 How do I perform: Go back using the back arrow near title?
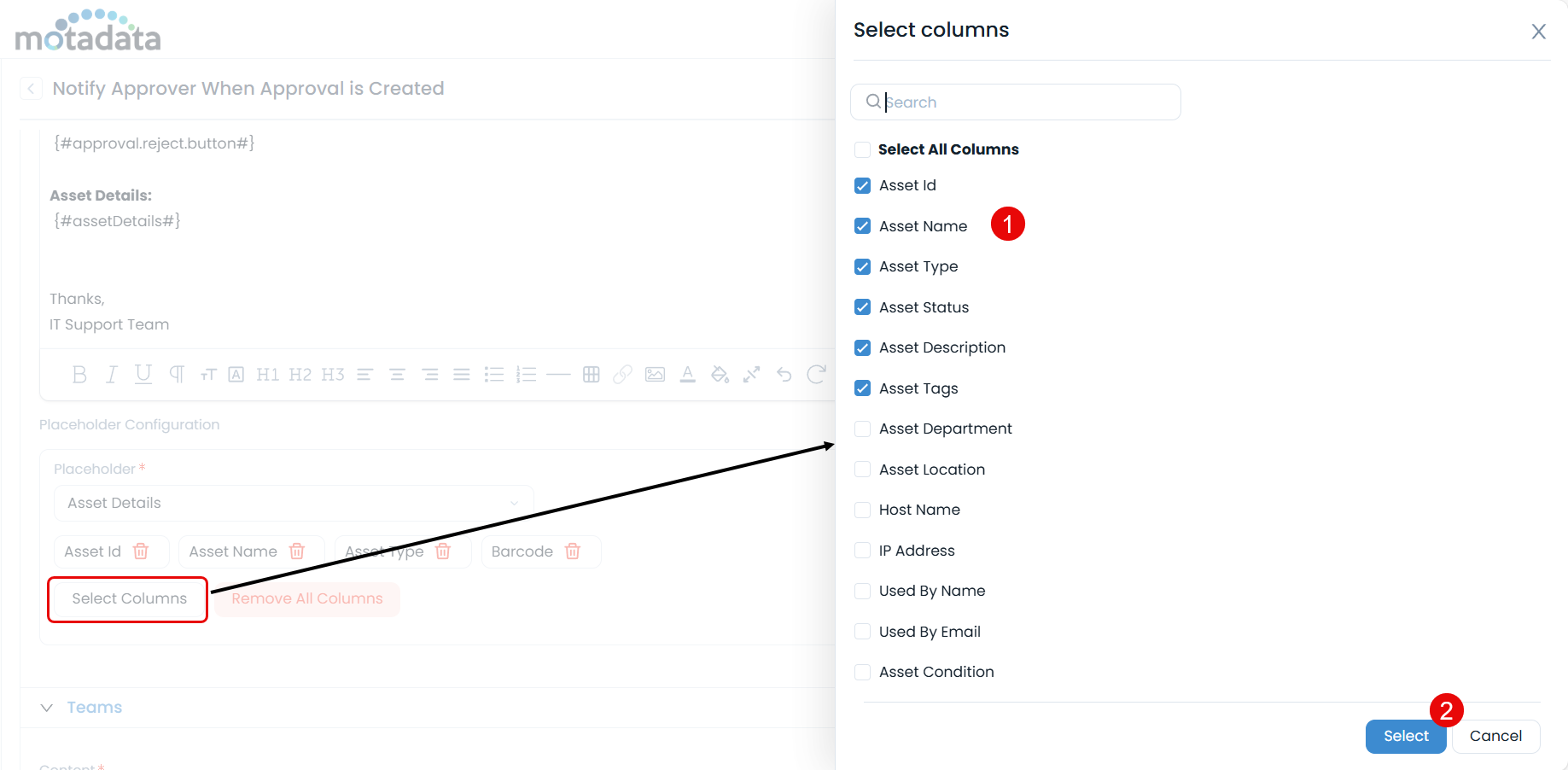[31, 88]
